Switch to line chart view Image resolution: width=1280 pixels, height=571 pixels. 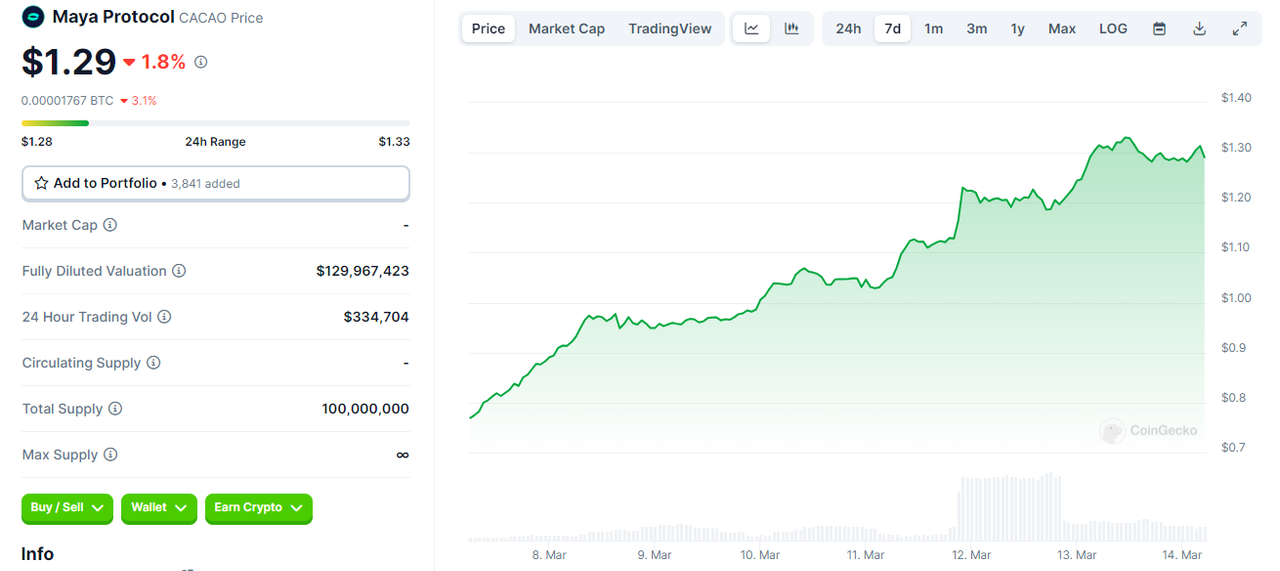point(751,28)
